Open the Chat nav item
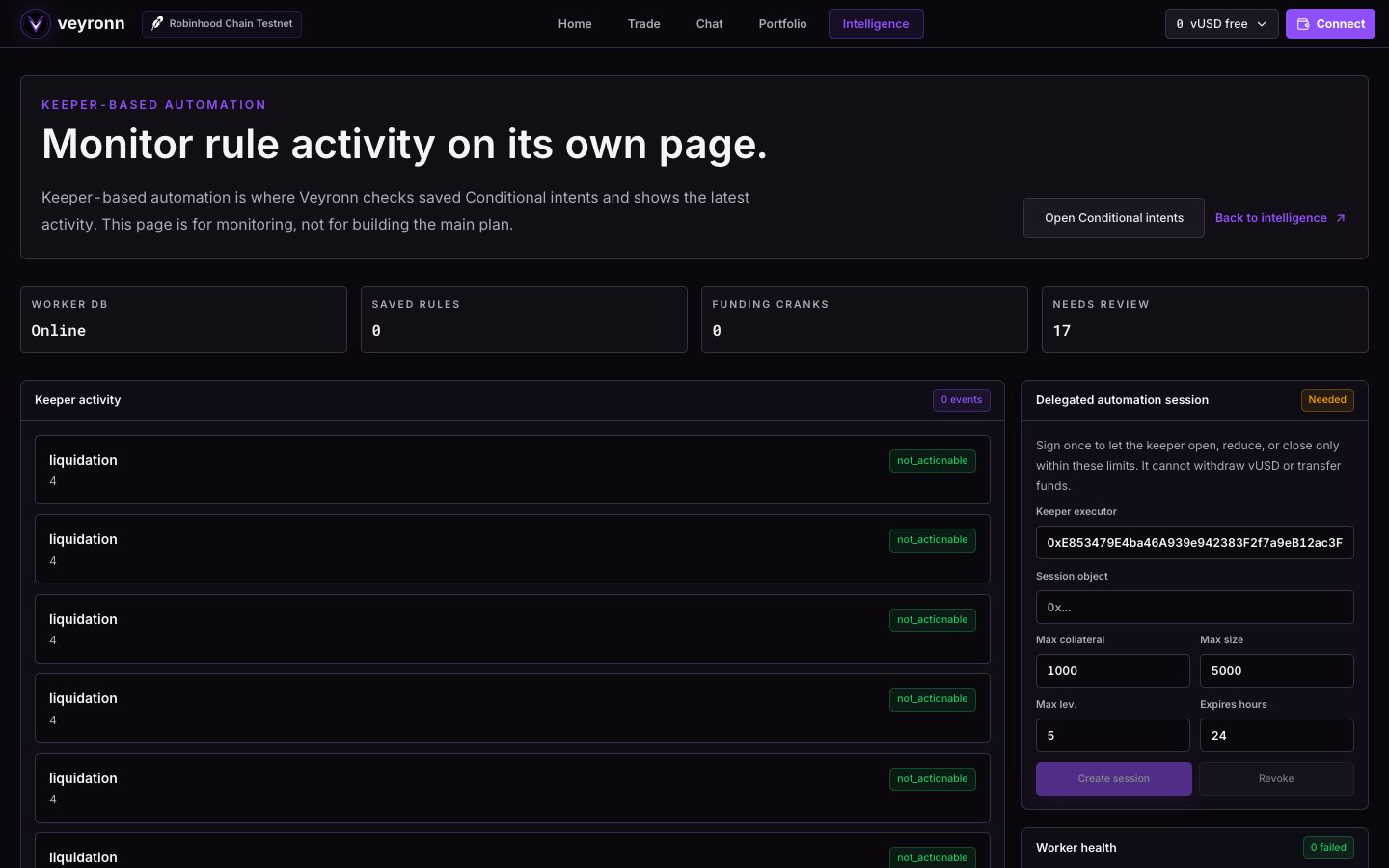 point(710,24)
